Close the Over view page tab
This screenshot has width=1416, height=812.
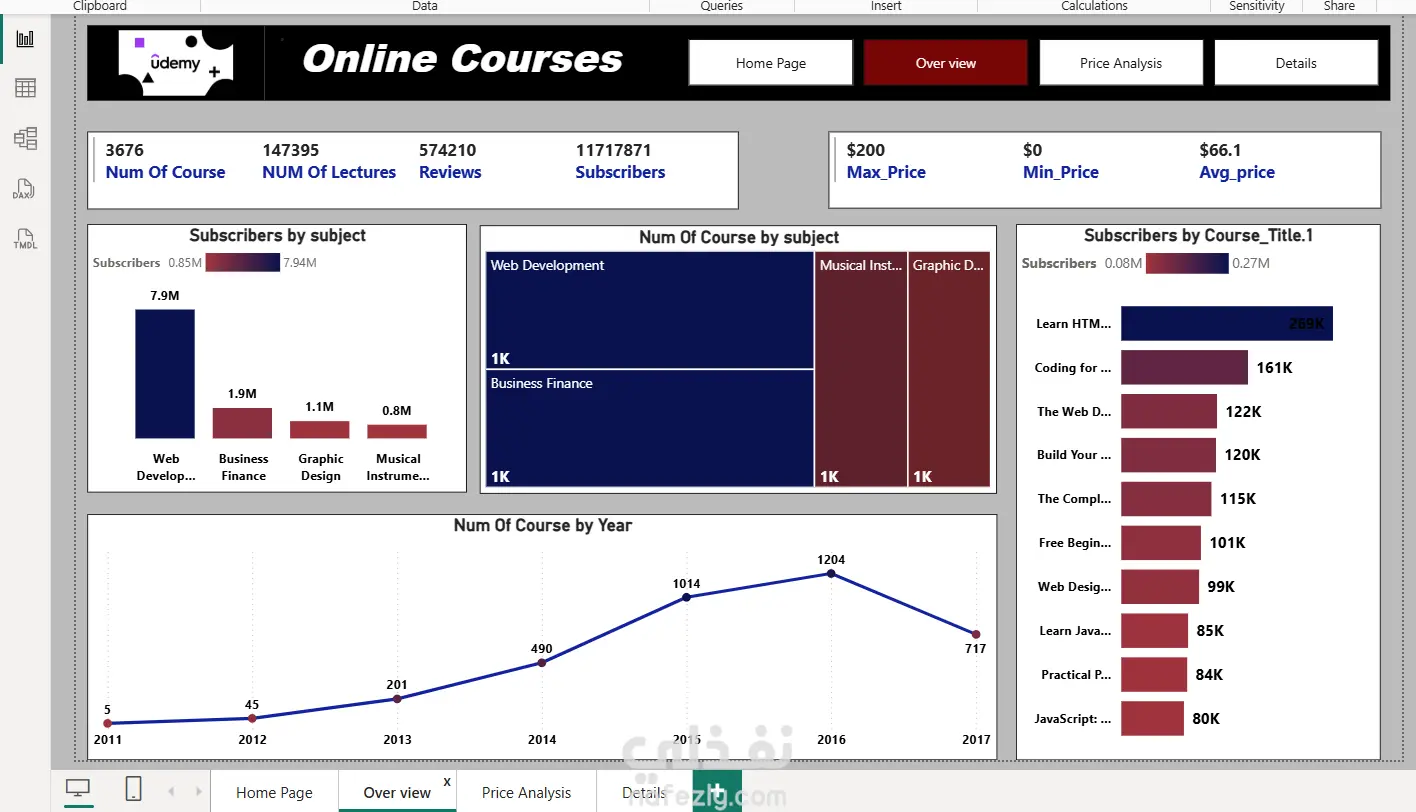pyautogui.click(x=447, y=782)
